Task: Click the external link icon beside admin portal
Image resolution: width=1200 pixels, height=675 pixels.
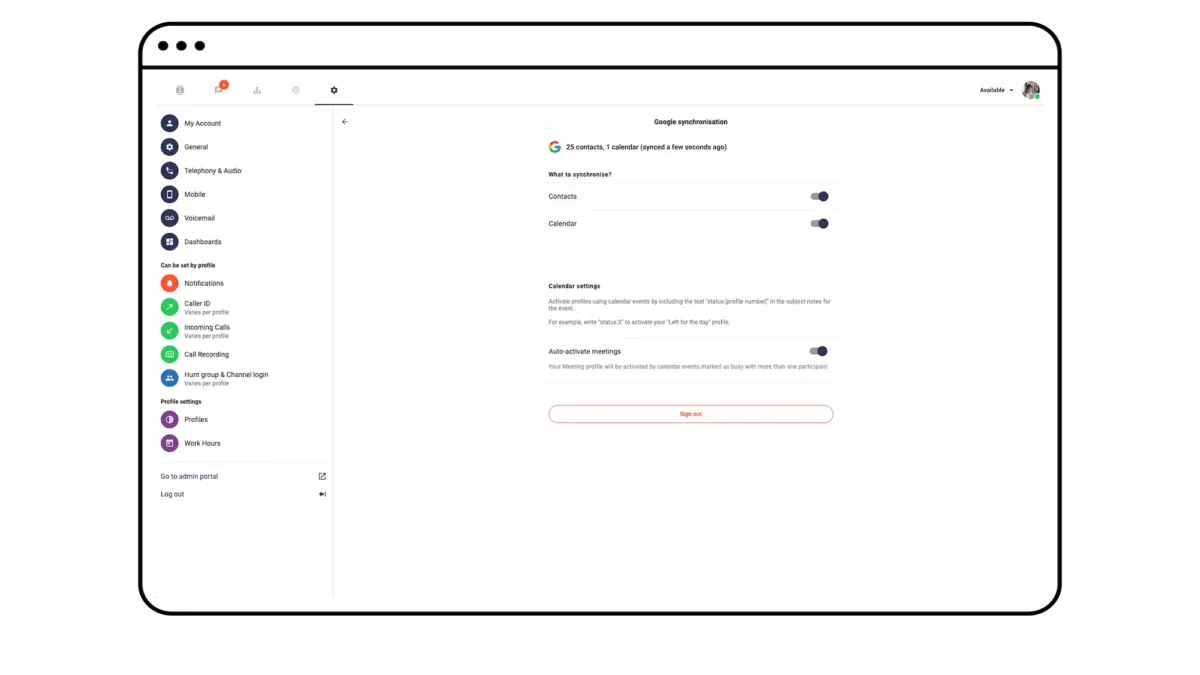Action: click(322, 476)
